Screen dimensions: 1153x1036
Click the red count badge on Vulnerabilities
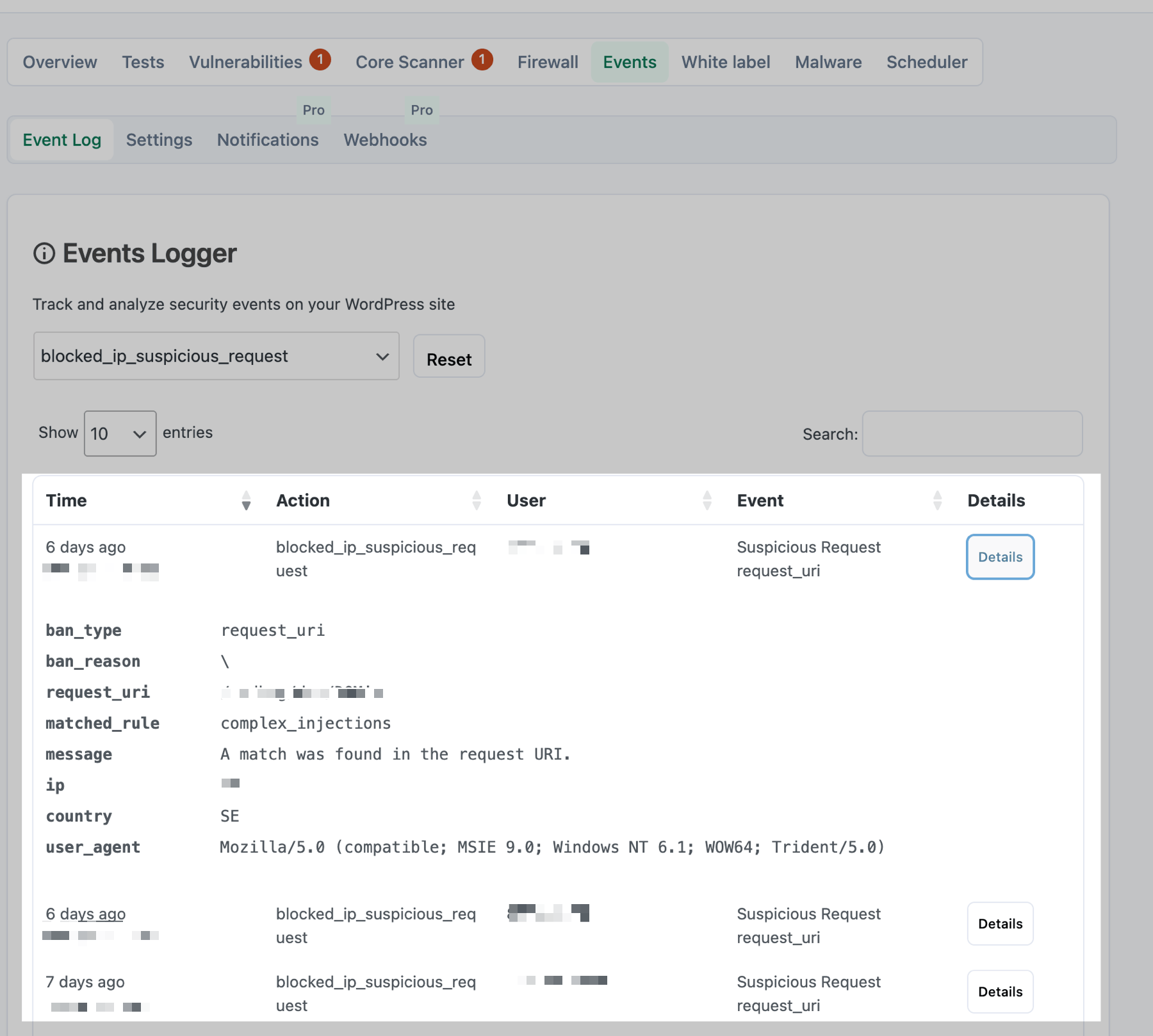tap(320, 59)
